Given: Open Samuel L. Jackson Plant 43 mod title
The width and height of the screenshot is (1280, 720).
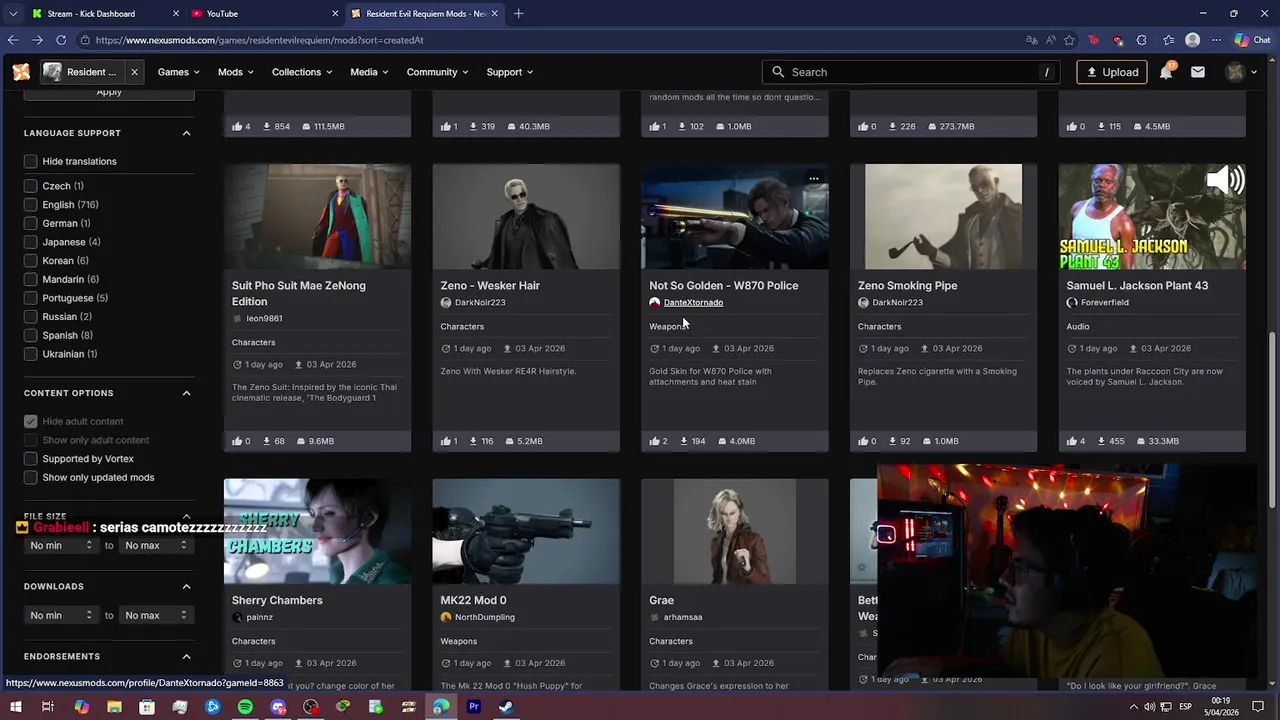Looking at the screenshot, I should [x=1137, y=285].
